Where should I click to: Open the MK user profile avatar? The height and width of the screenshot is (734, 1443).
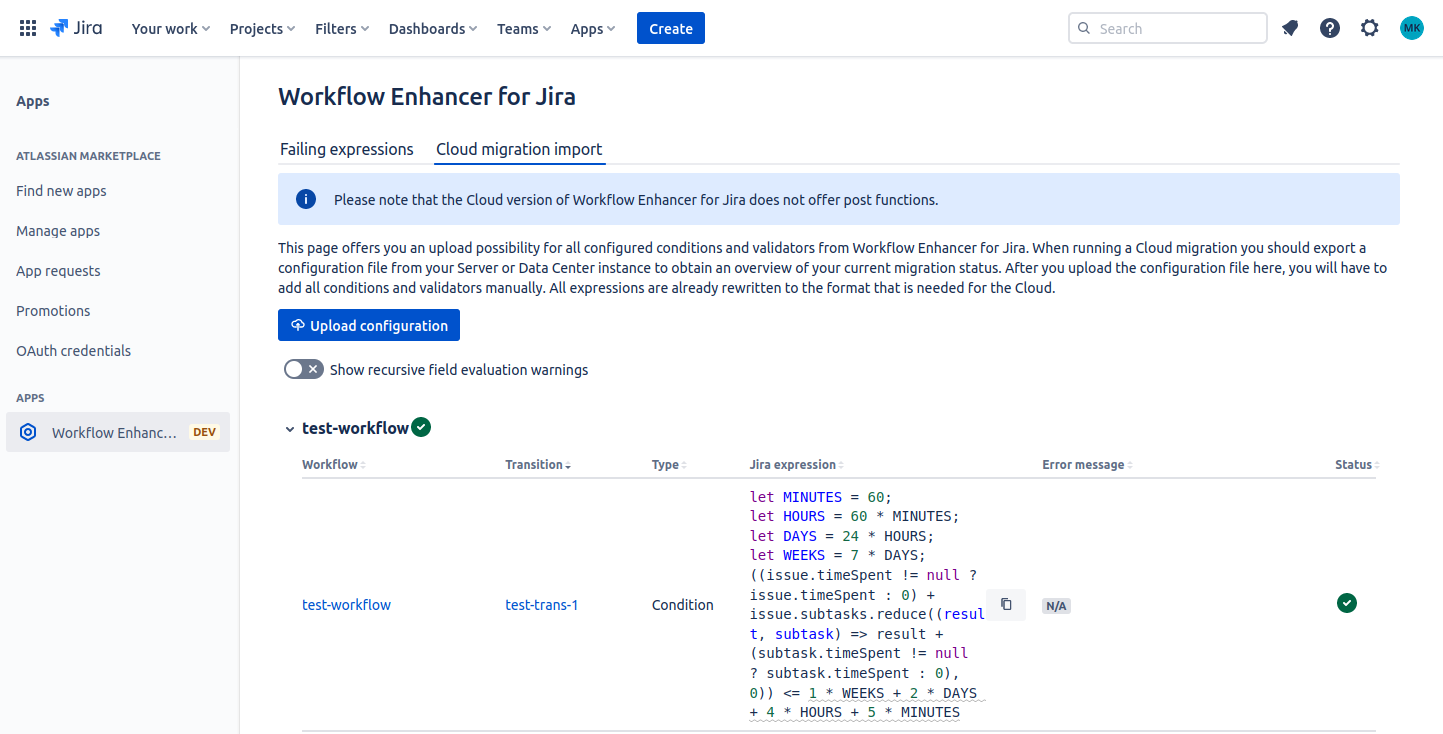1411,28
